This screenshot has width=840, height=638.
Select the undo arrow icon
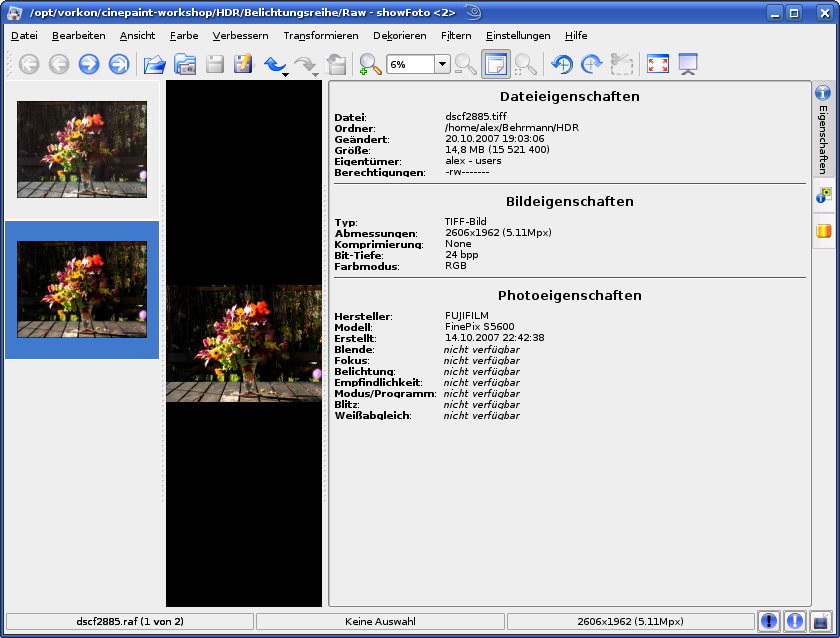pyautogui.click(x=274, y=64)
